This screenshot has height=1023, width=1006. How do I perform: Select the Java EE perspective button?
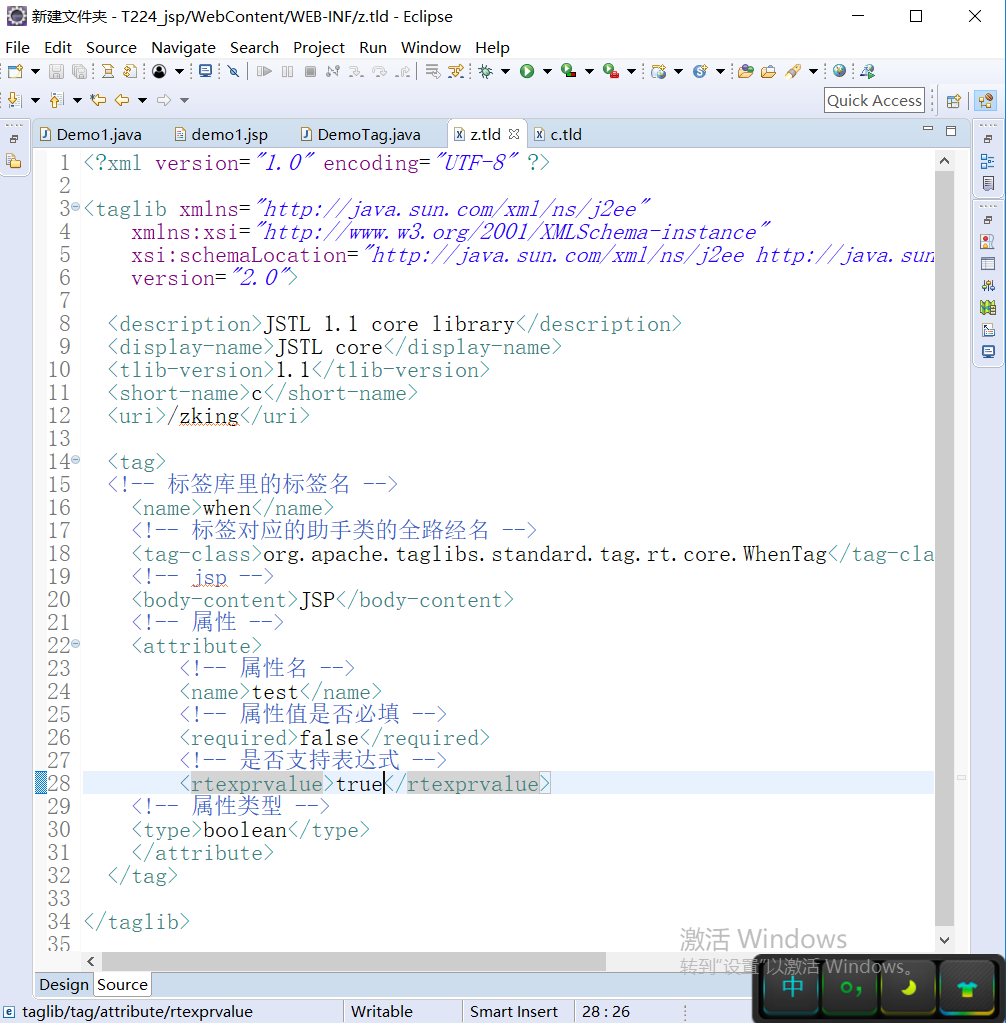click(x=986, y=100)
